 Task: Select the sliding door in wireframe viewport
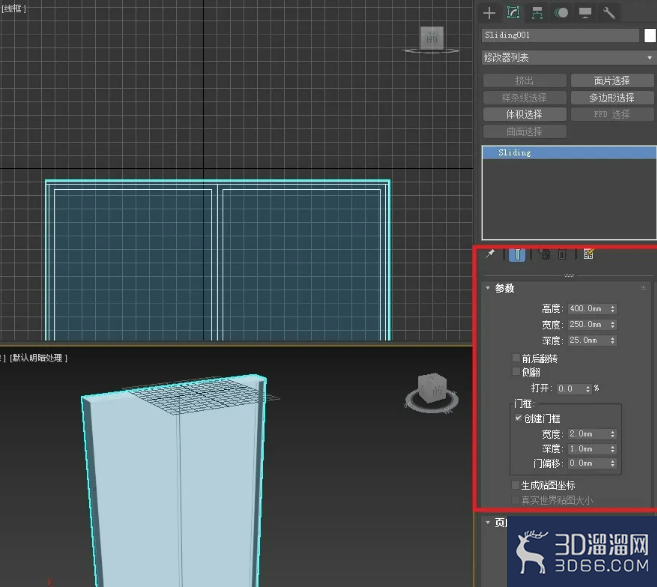218,260
